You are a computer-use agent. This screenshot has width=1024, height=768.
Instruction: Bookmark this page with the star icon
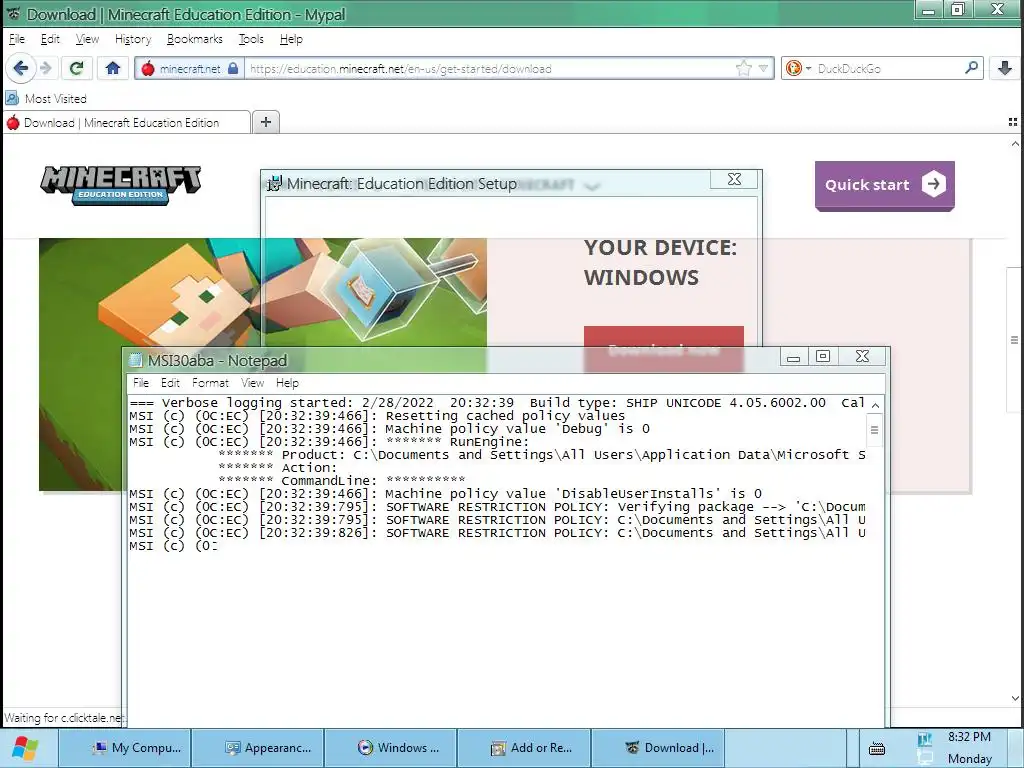pyautogui.click(x=743, y=69)
